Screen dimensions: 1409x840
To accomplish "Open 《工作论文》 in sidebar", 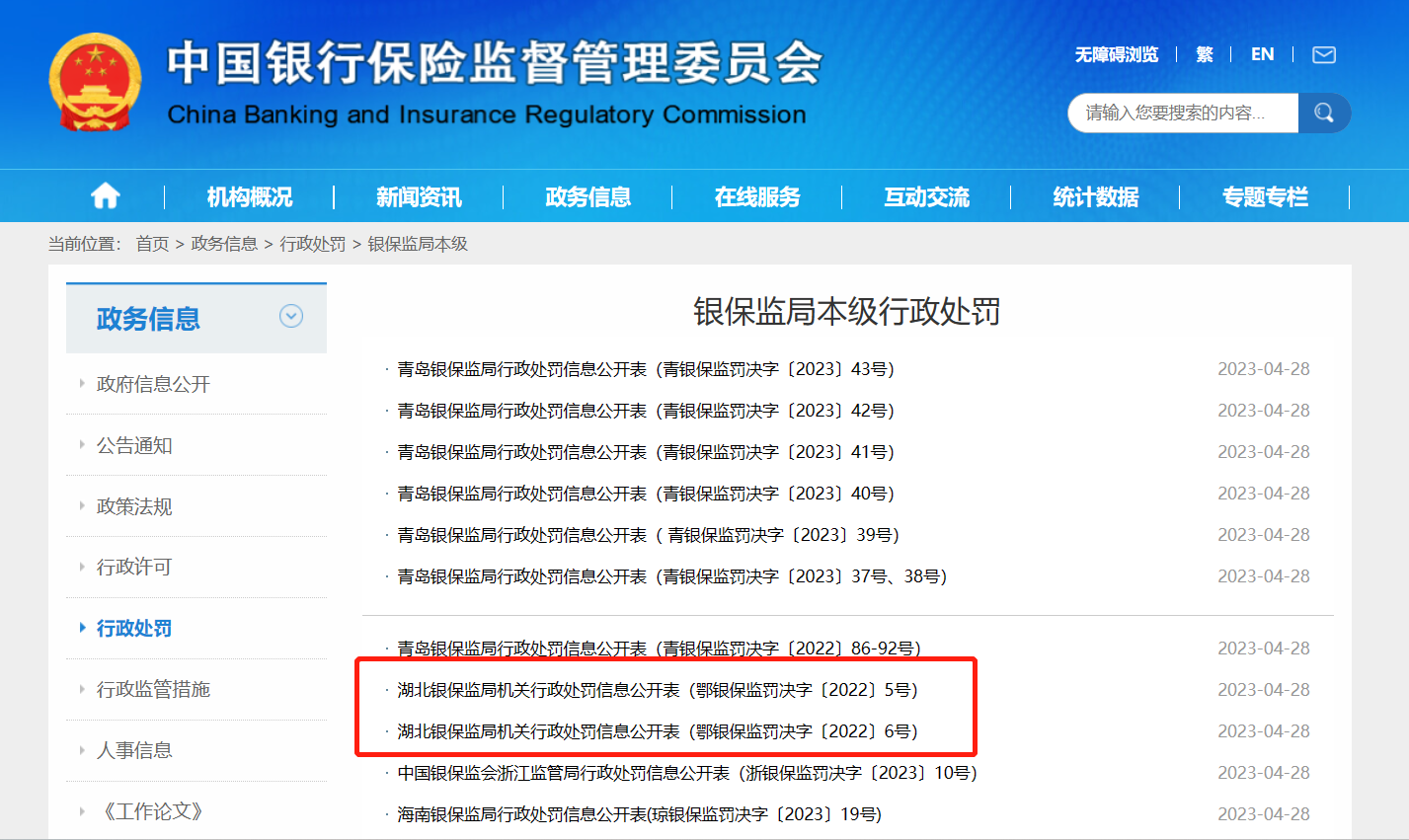I will coord(153,811).
